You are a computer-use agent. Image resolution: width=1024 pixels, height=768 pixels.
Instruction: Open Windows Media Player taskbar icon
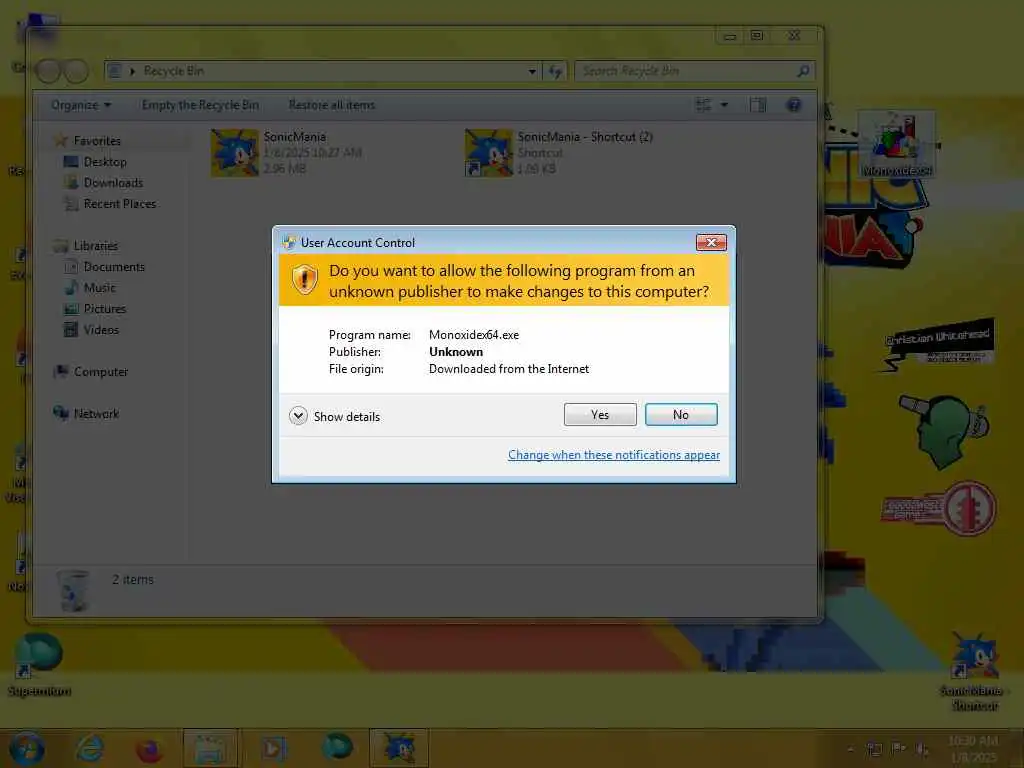(x=274, y=748)
